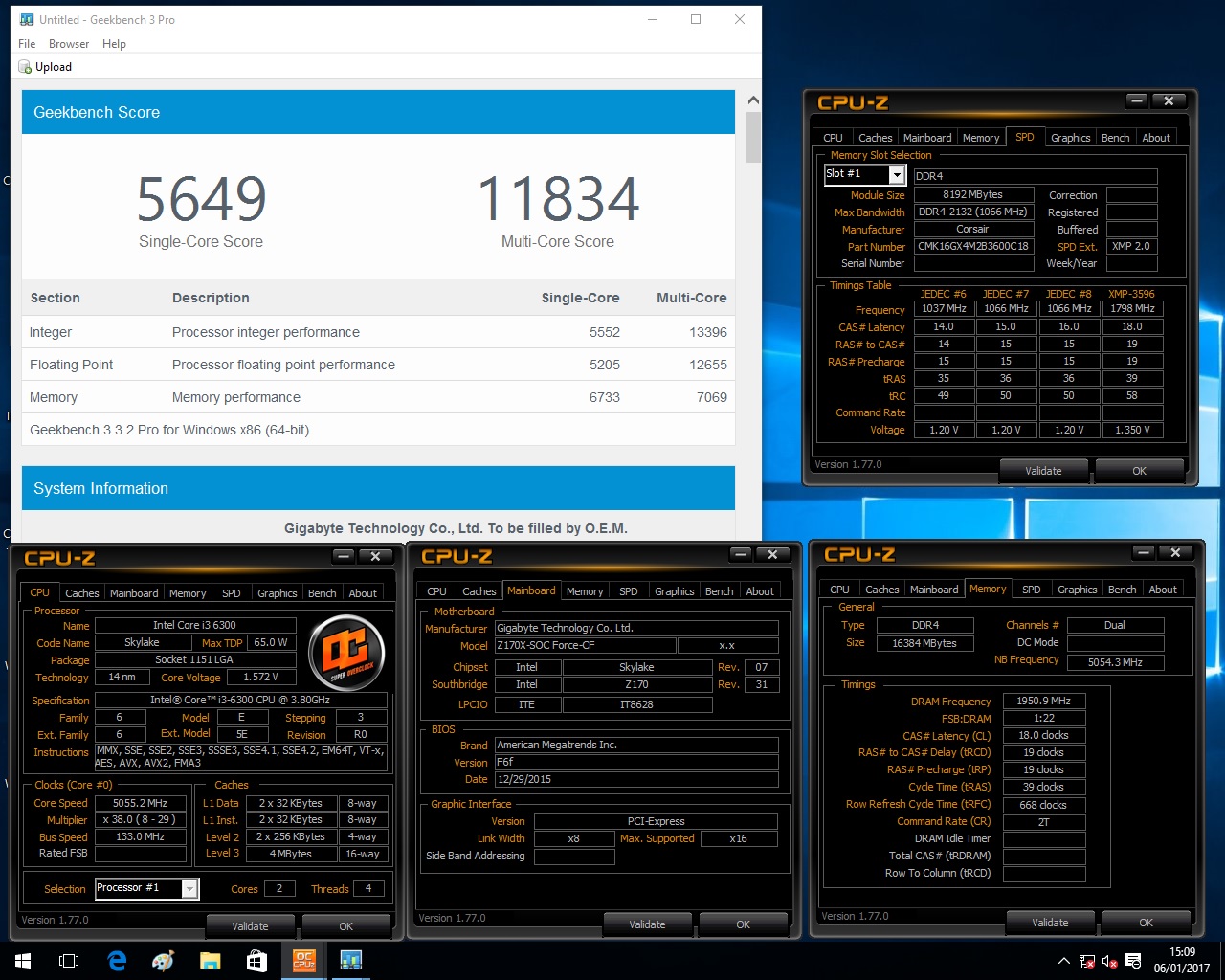The image size is (1225, 980).
Task: Open About tab in Mainboard window
Action: pos(760,591)
